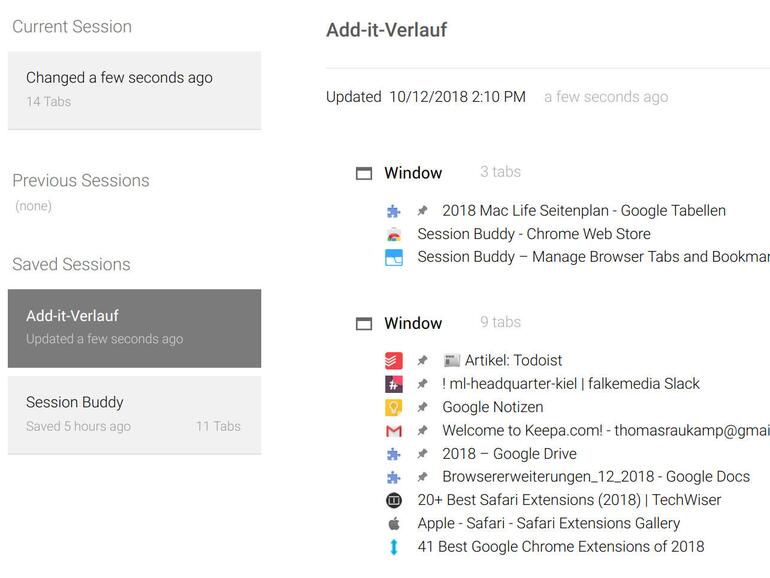This screenshot has height=578, width=770.
Task: Click the Chrome Web Store favicon
Action: pyautogui.click(x=394, y=234)
